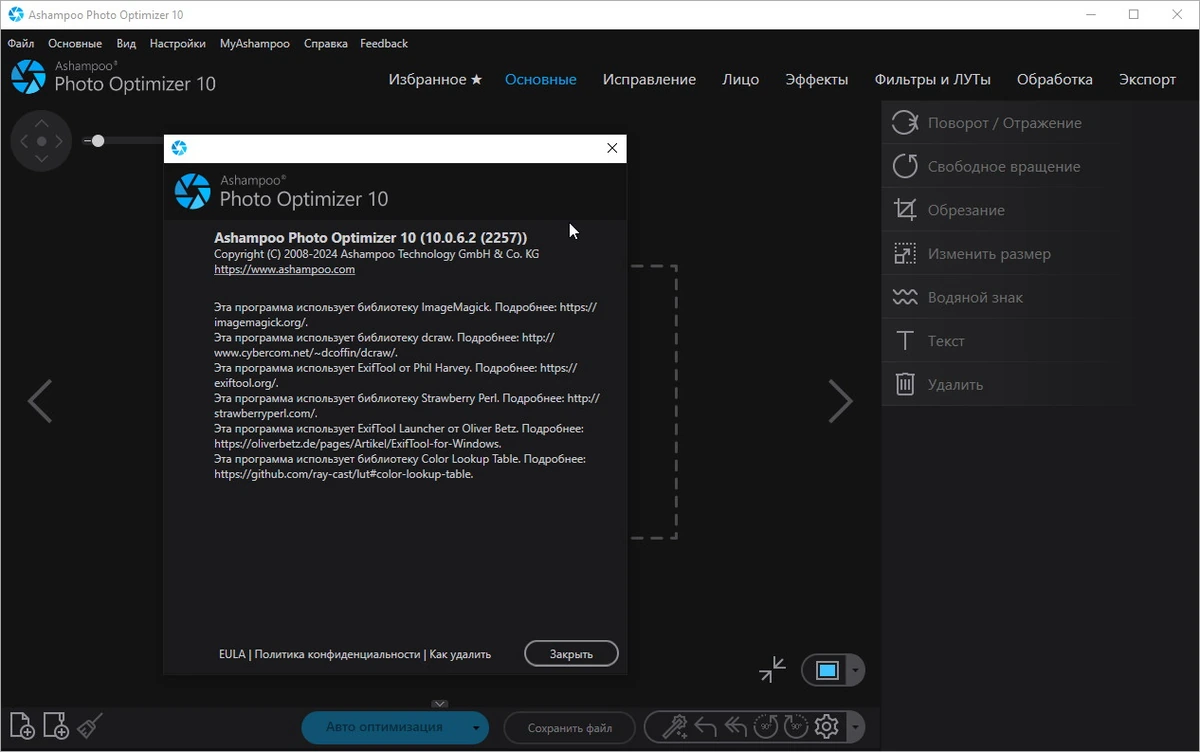Open the MyAshampoo menu

point(255,44)
